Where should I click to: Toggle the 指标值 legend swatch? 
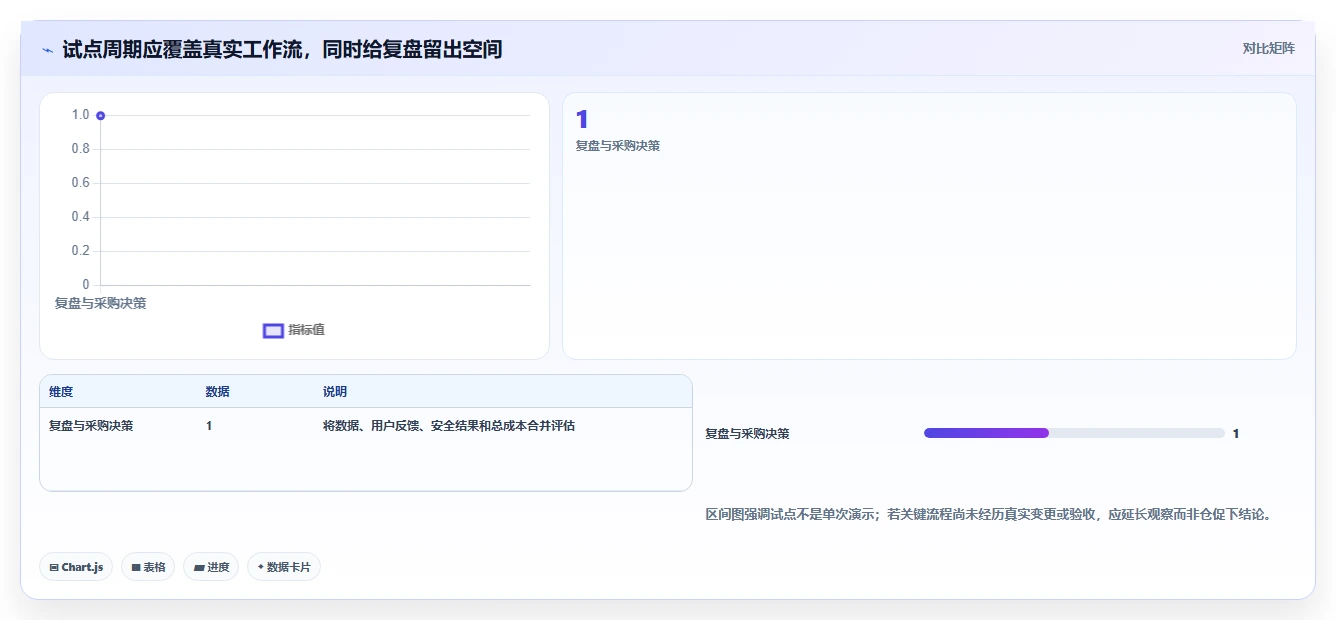(273, 330)
